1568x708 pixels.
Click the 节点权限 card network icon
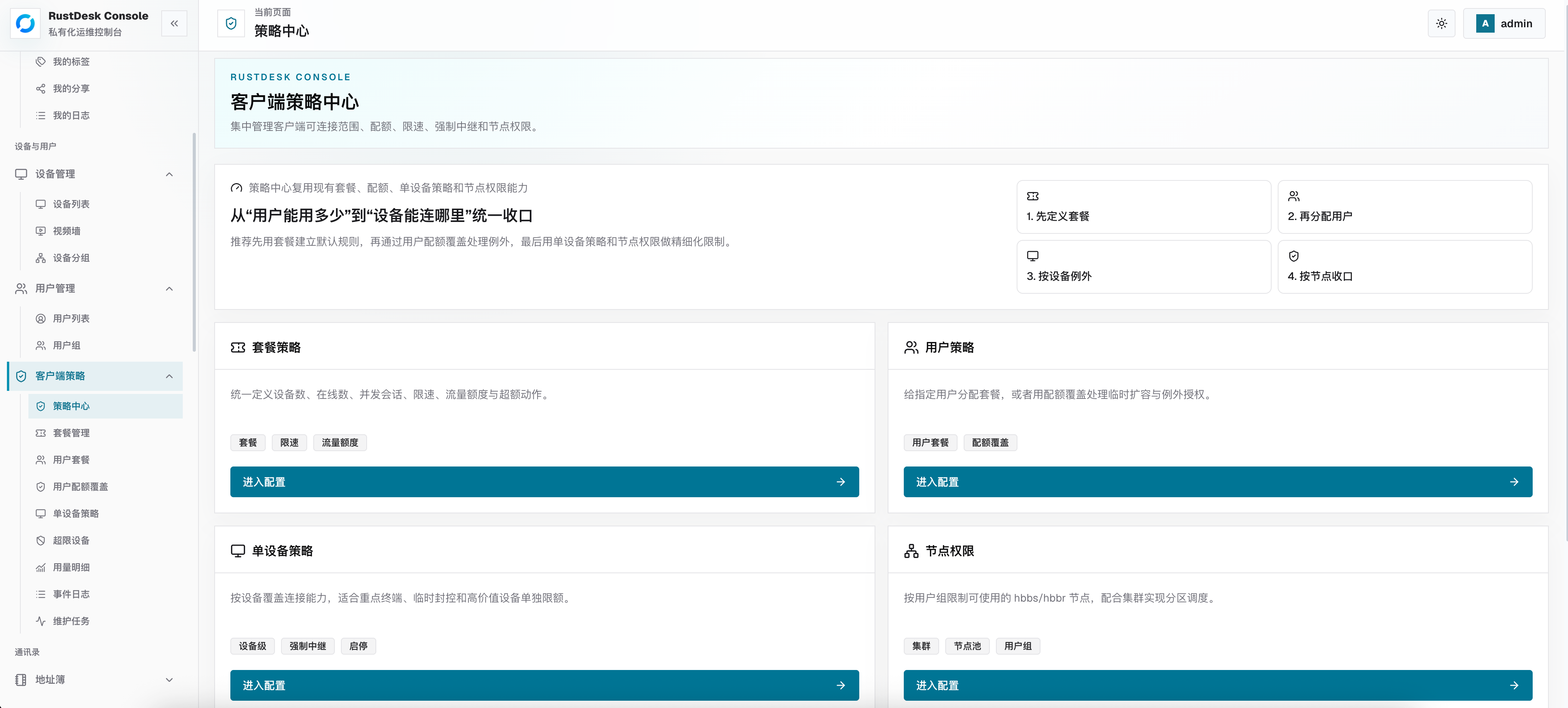click(x=911, y=550)
